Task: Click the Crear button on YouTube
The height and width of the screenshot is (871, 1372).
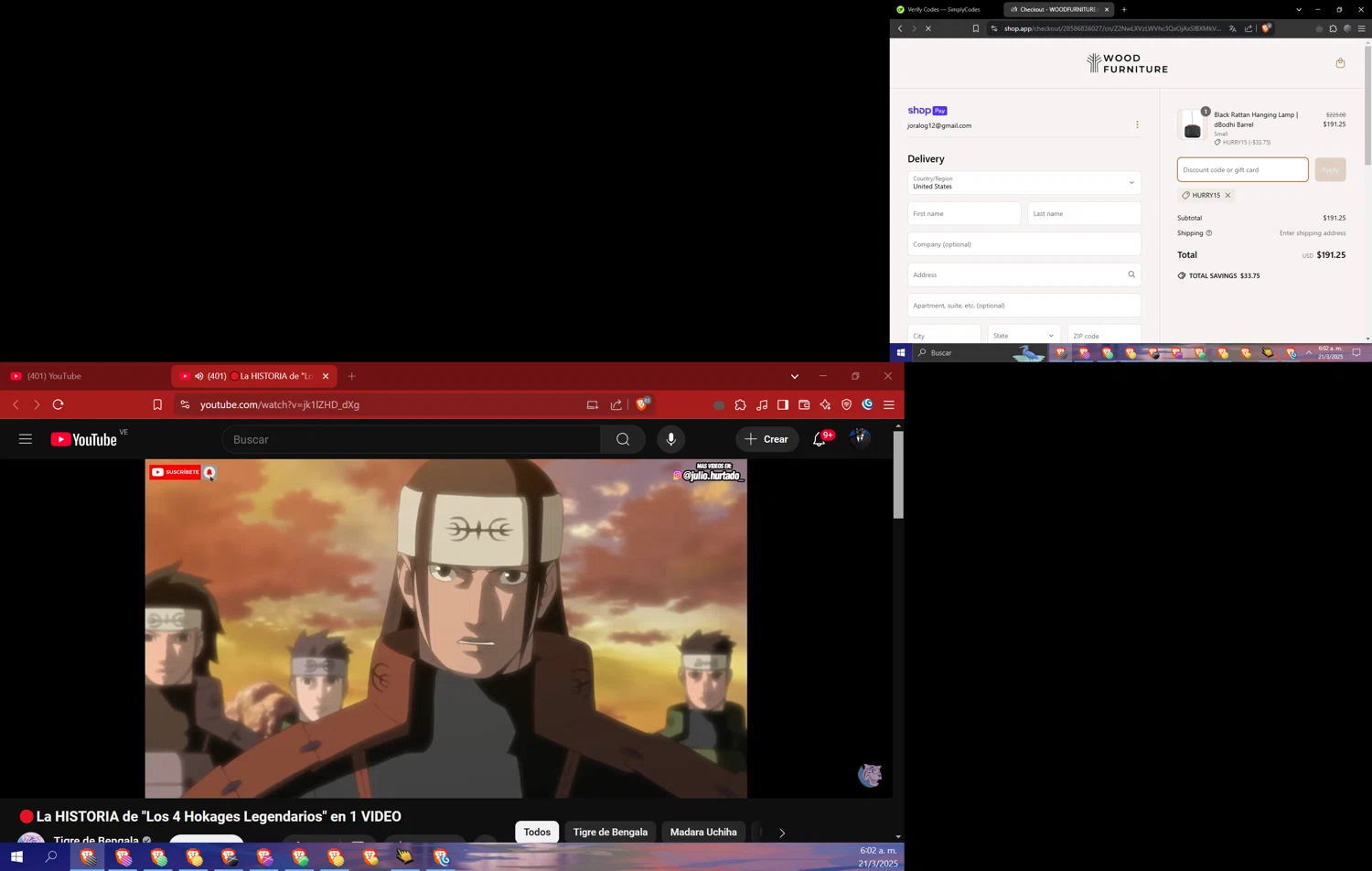Action: coord(766,439)
